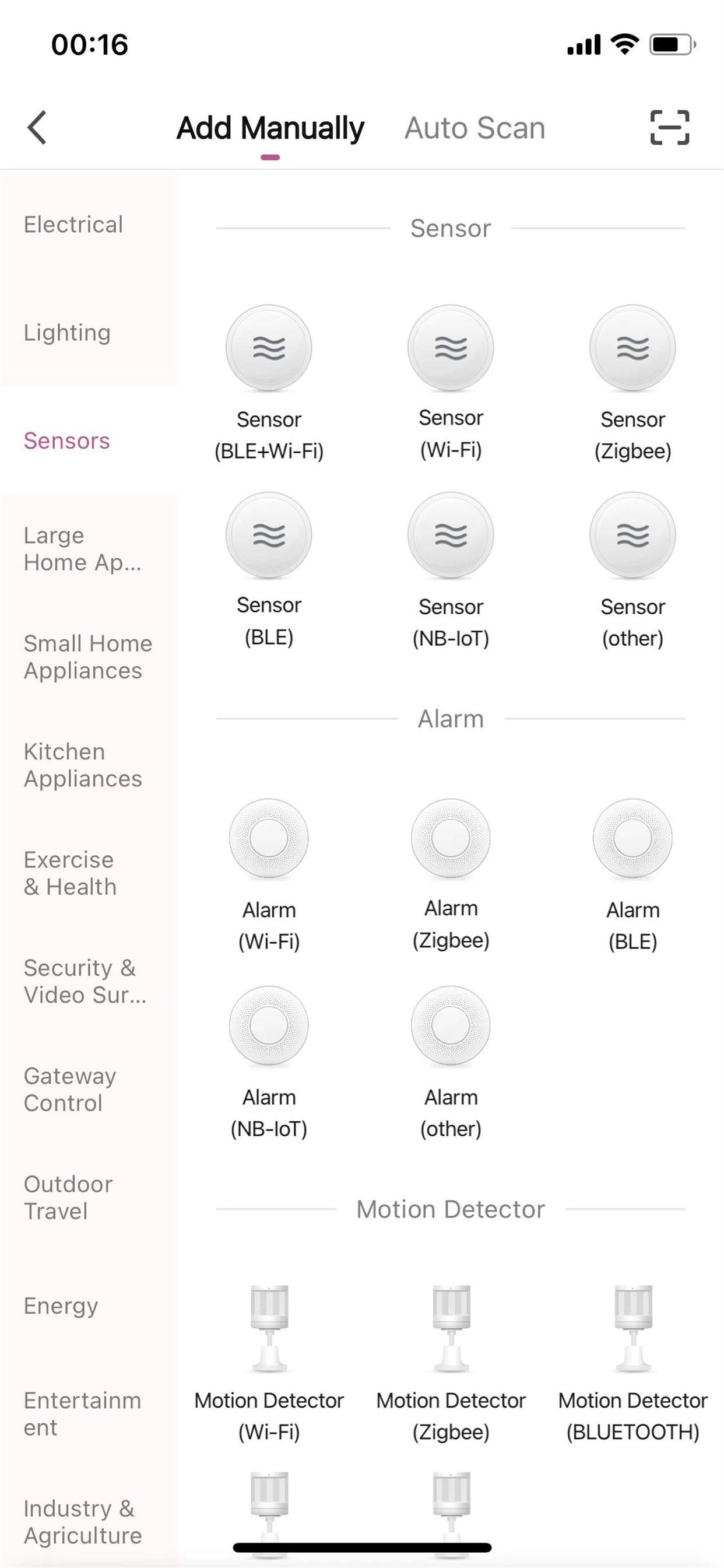The width and height of the screenshot is (724, 1568).
Task: Select the Sensor (other) device icon
Action: pos(632,535)
